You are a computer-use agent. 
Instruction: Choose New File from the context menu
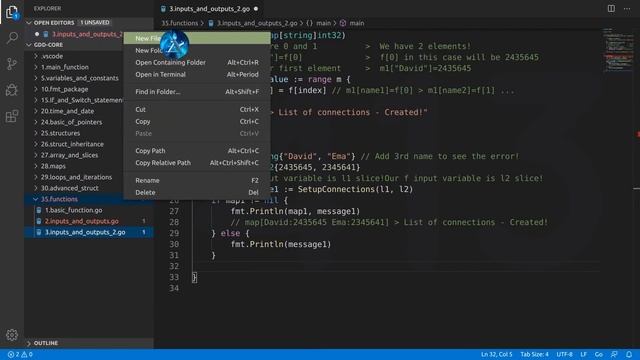click(x=197, y=38)
